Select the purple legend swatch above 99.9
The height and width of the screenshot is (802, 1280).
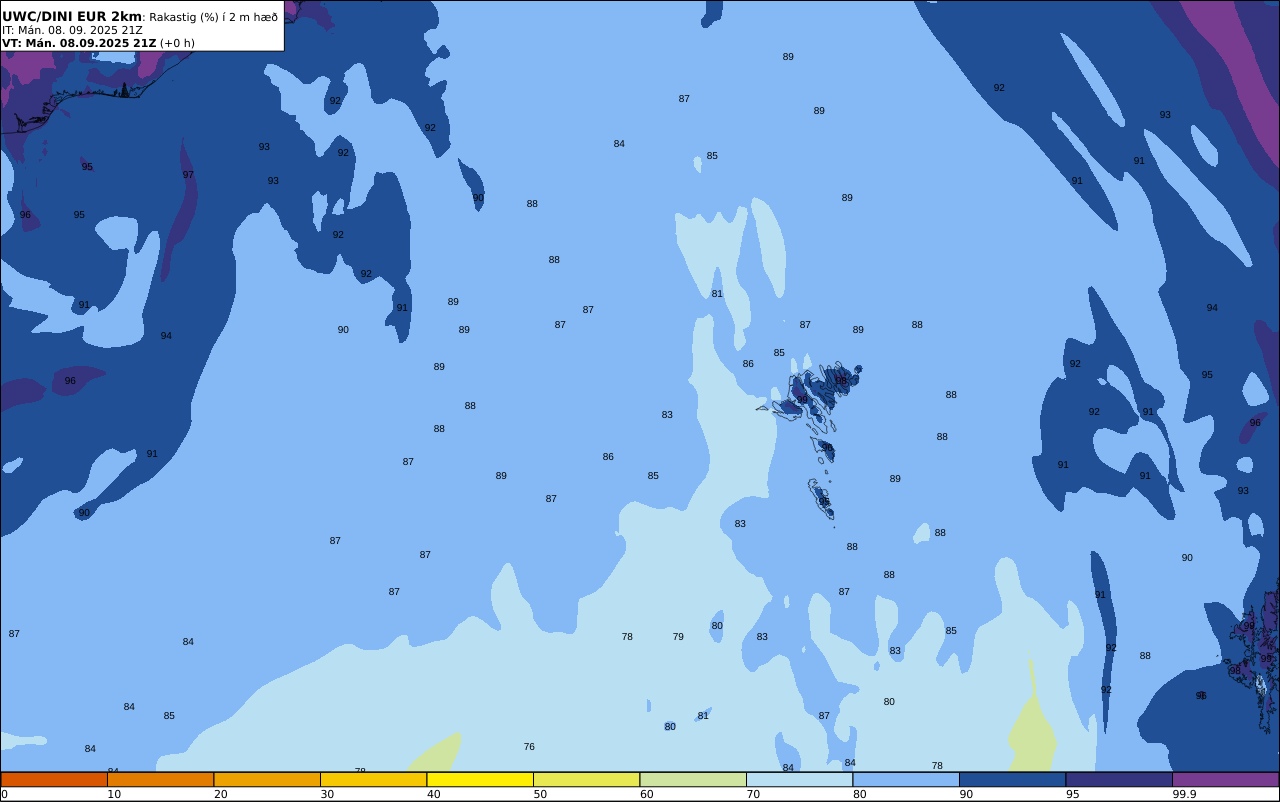click(1225, 779)
